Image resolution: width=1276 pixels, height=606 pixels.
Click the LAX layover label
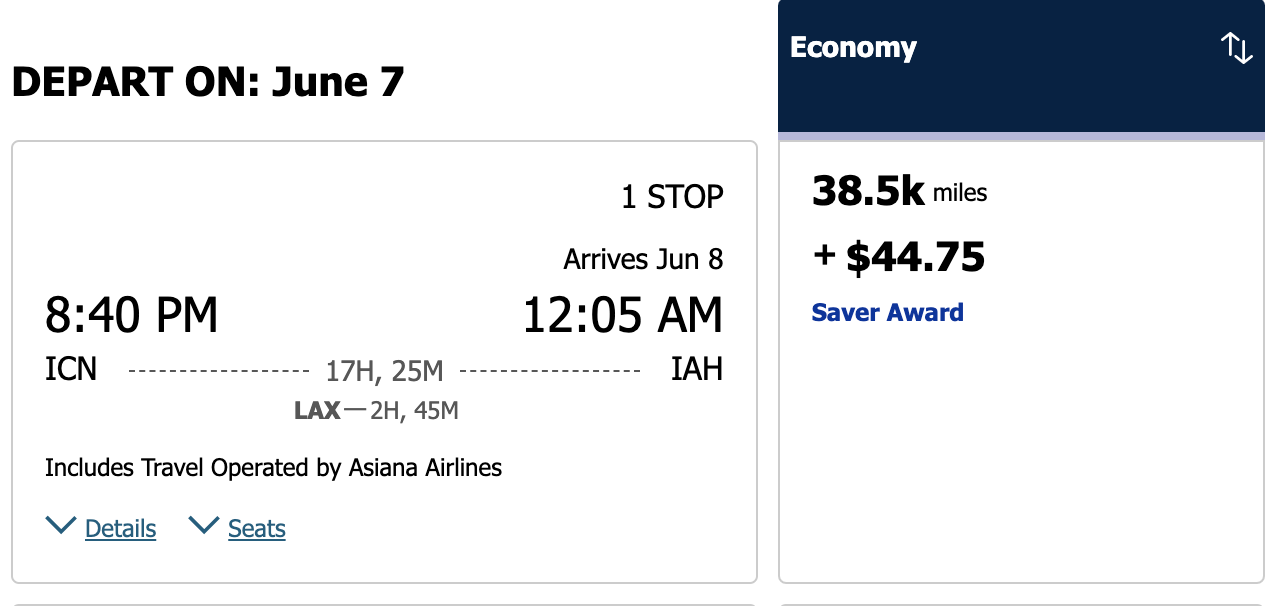[317, 410]
